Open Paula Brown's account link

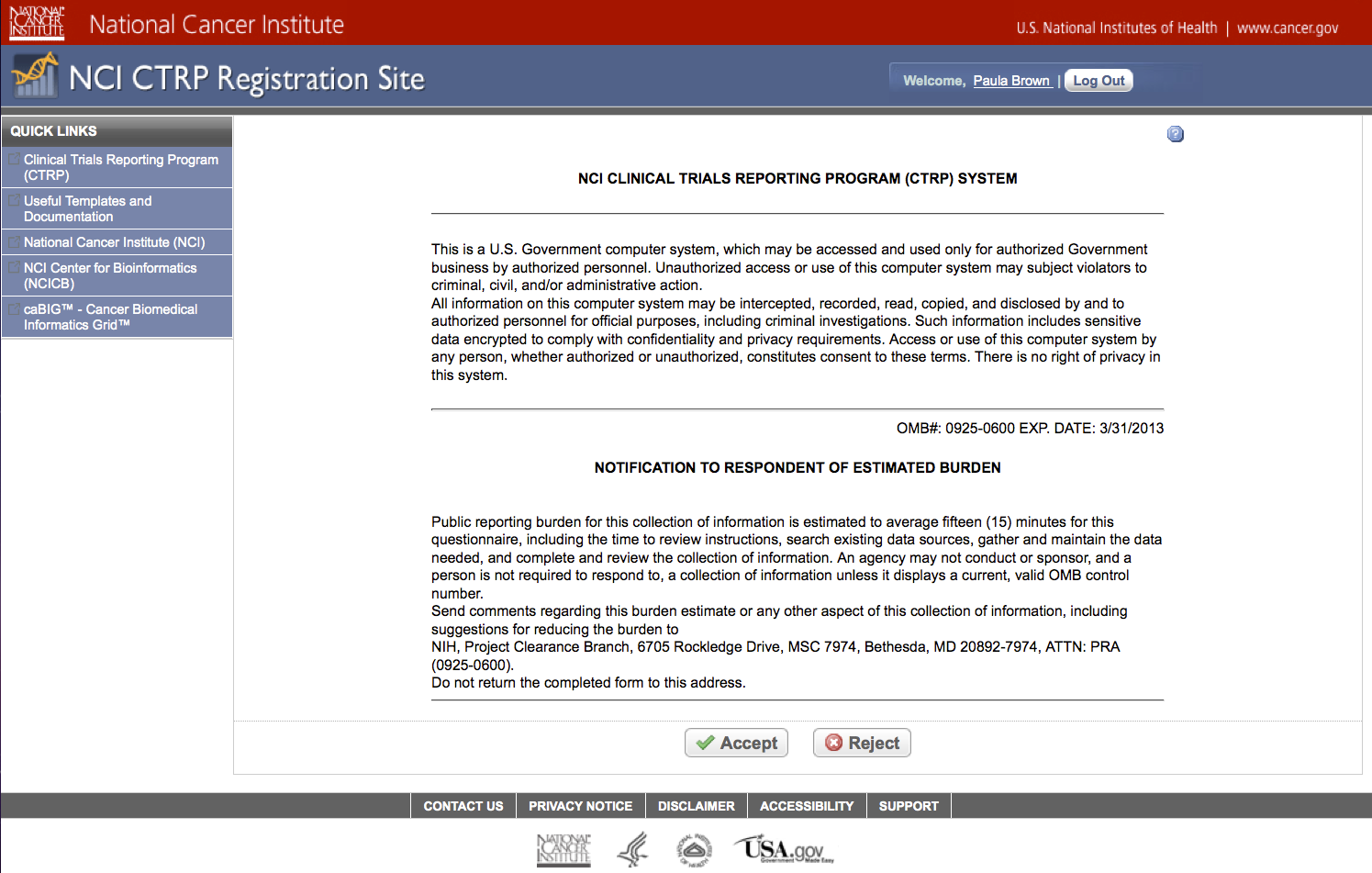point(1011,81)
